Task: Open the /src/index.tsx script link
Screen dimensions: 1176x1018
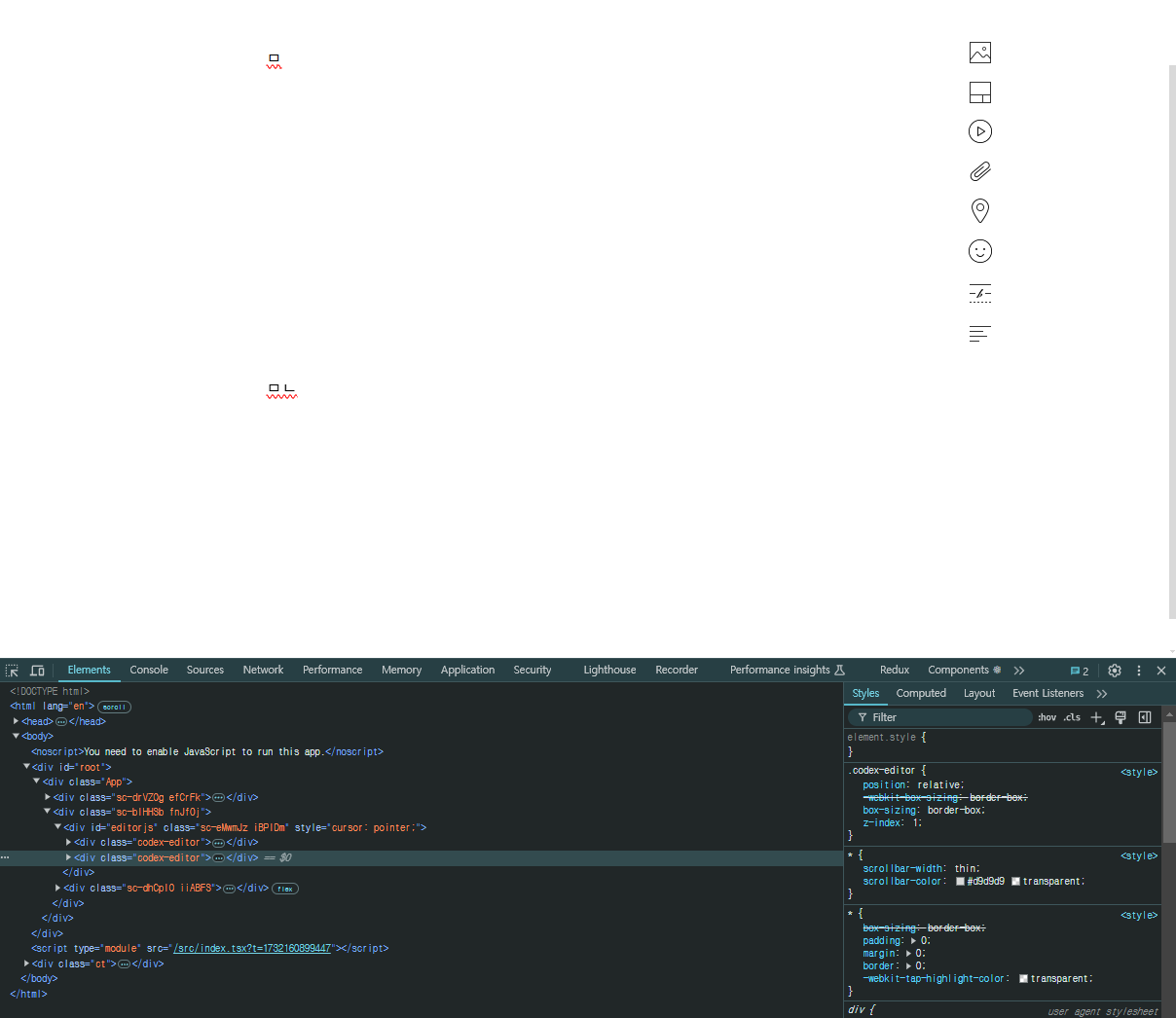Action: pyautogui.click(x=252, y=948)
